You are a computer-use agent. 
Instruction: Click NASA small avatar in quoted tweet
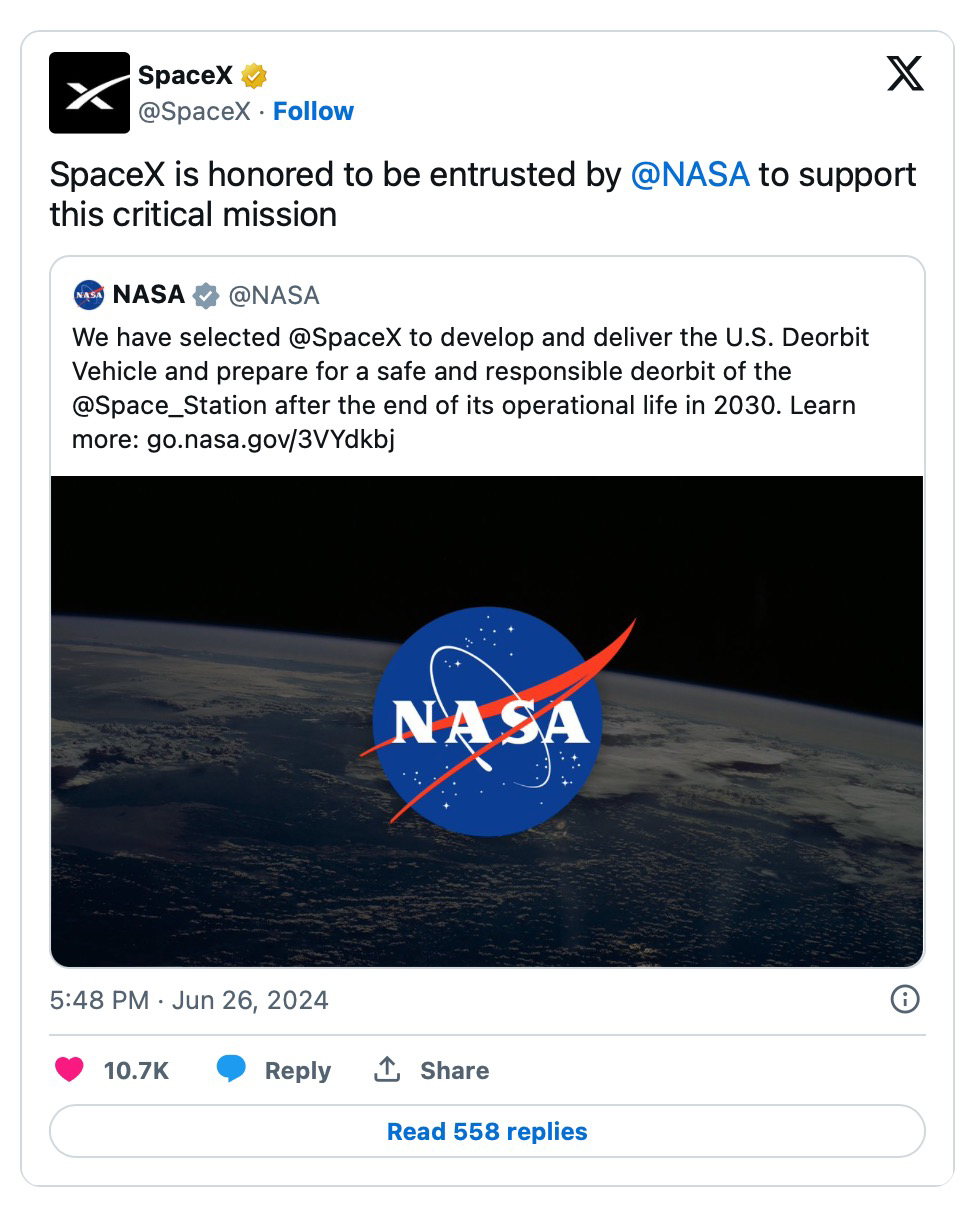[x=89, y=295]
